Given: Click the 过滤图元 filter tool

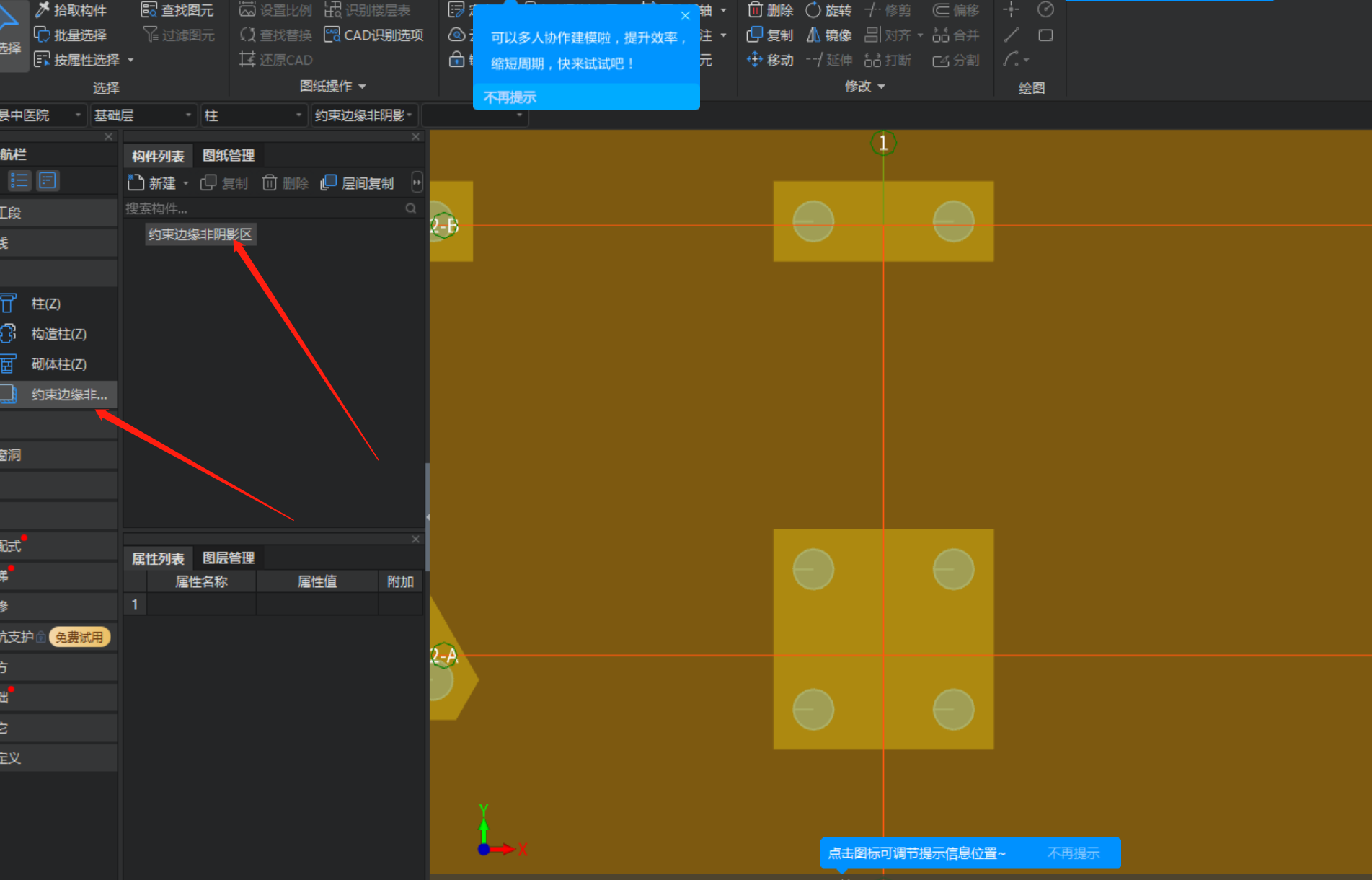Looking at the screenshot, I should tap(179, 35).
